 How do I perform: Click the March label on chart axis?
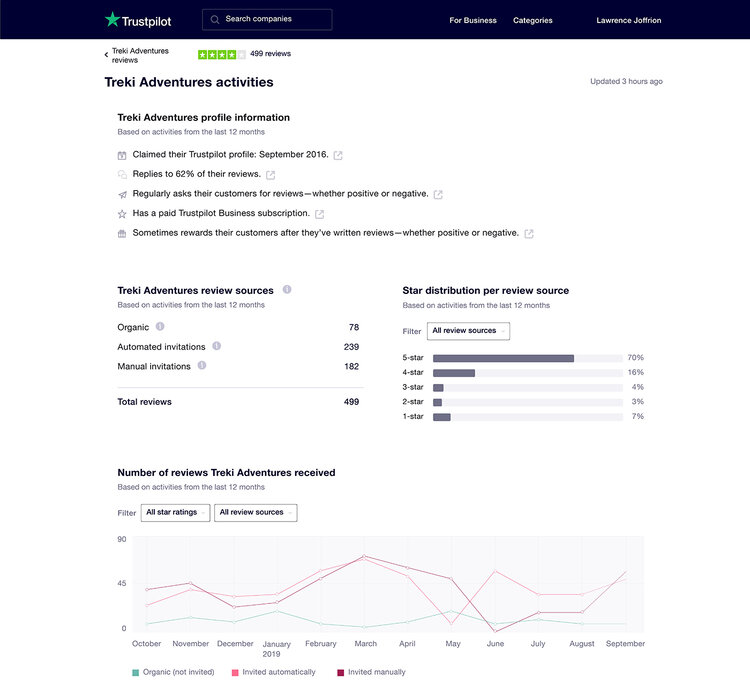click(365, 644)
